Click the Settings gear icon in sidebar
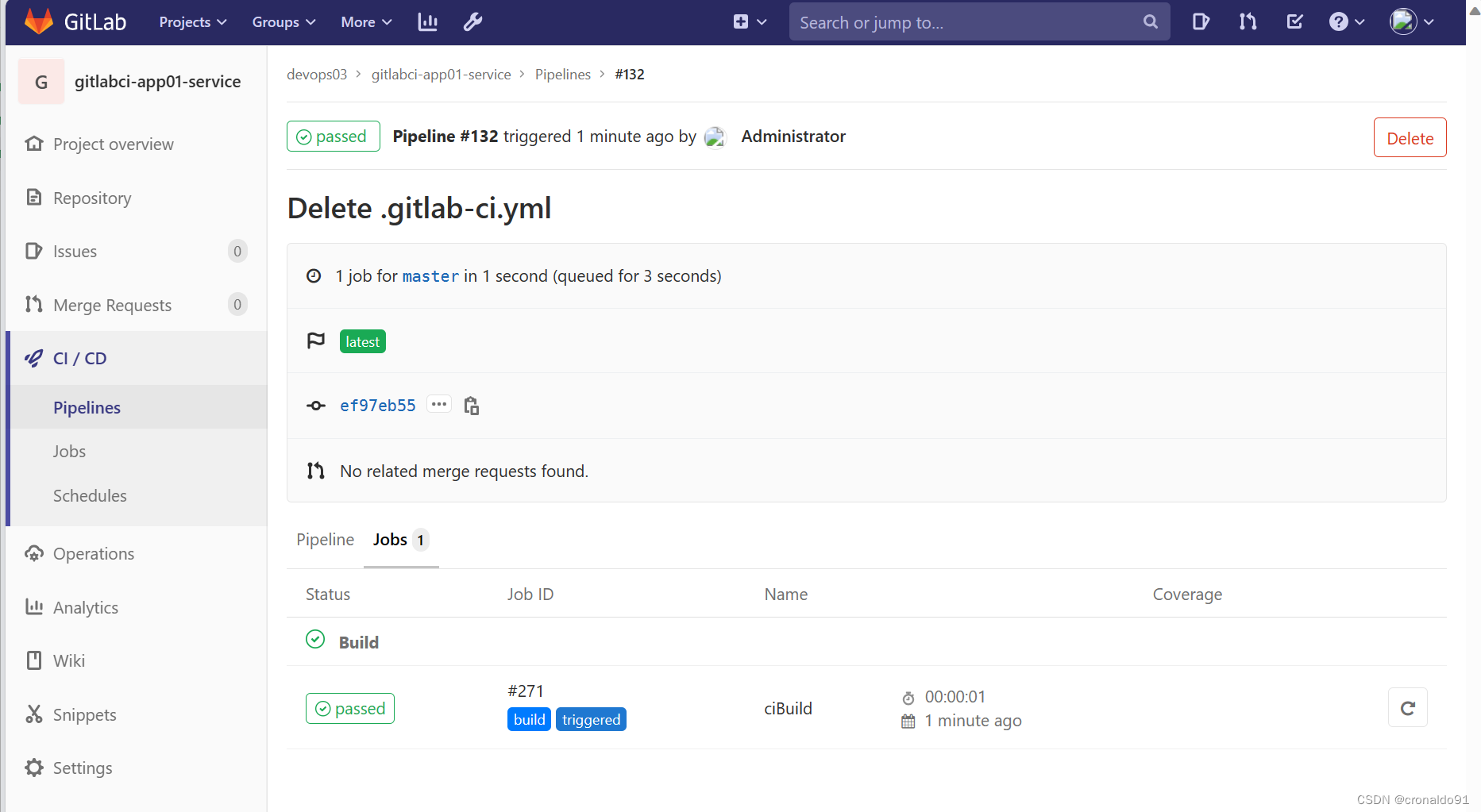 click(34, 768)
